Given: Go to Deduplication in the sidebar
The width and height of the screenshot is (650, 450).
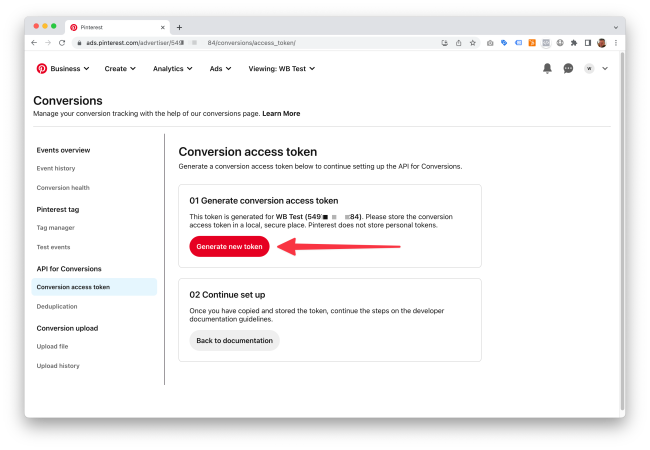Looking at the screenshot, I should pyautogui.click(x=57, y=306).
